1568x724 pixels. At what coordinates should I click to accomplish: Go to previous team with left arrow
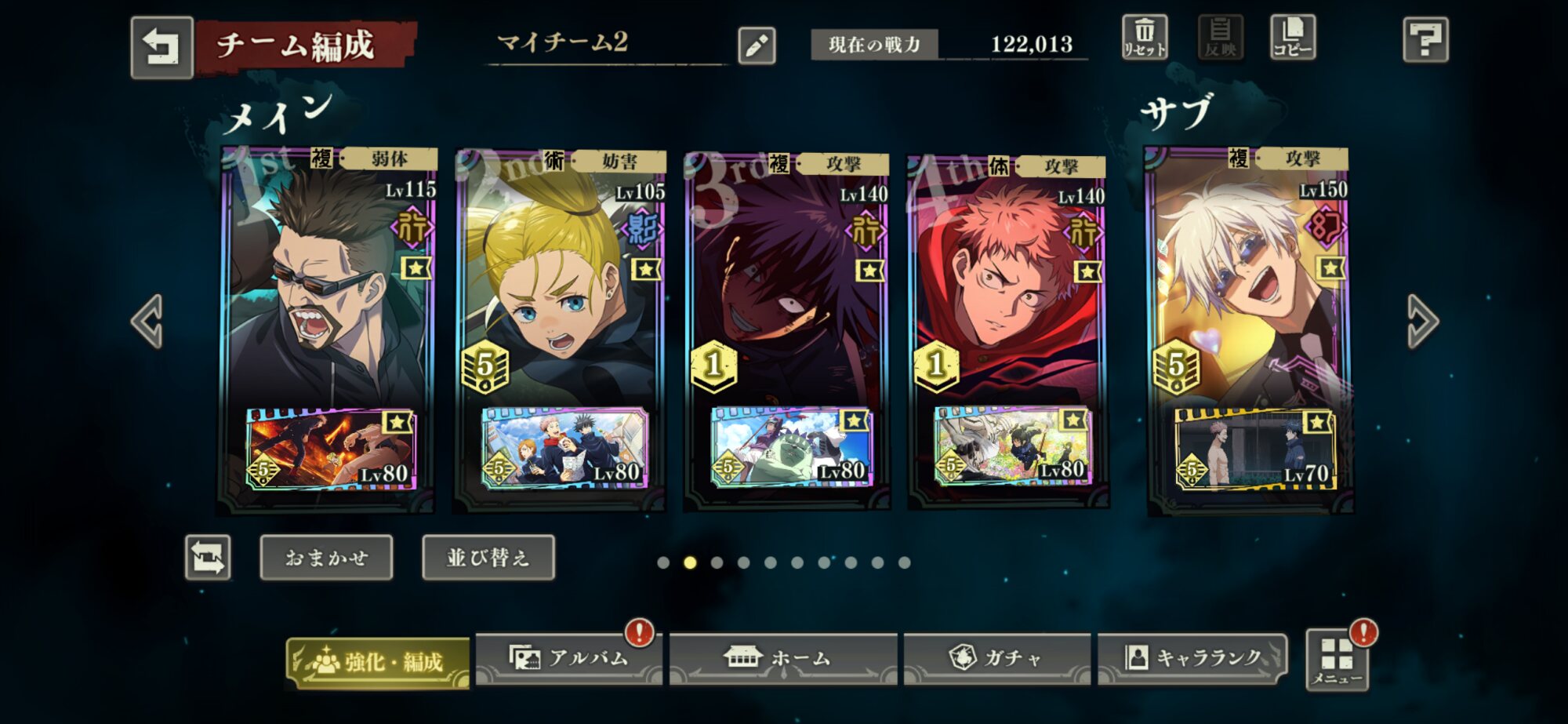point(147,321)
